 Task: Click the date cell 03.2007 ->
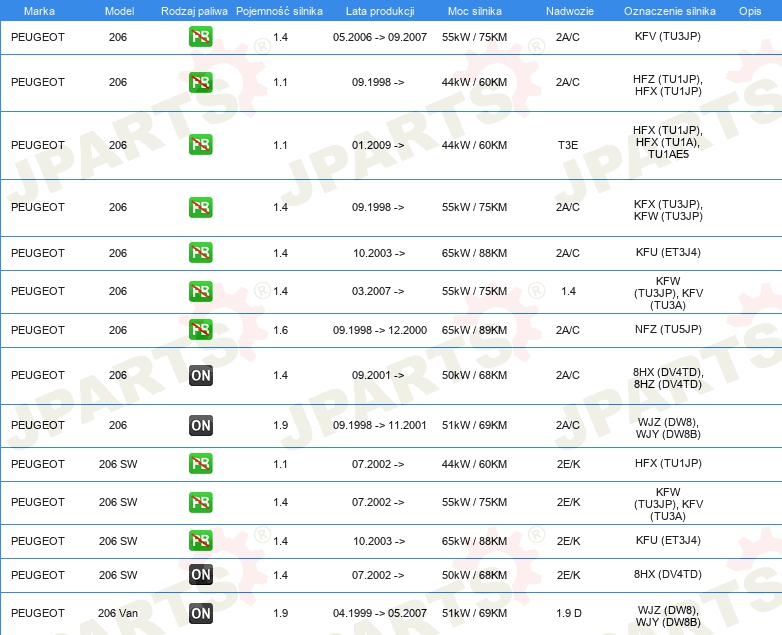pos(378,291)
